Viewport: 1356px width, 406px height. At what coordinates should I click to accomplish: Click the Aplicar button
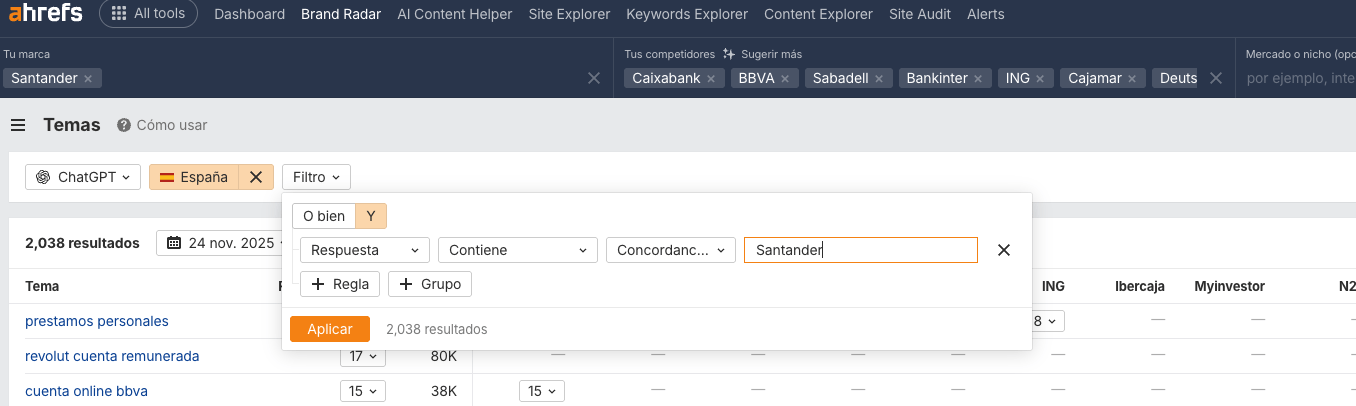coord(329,329)
